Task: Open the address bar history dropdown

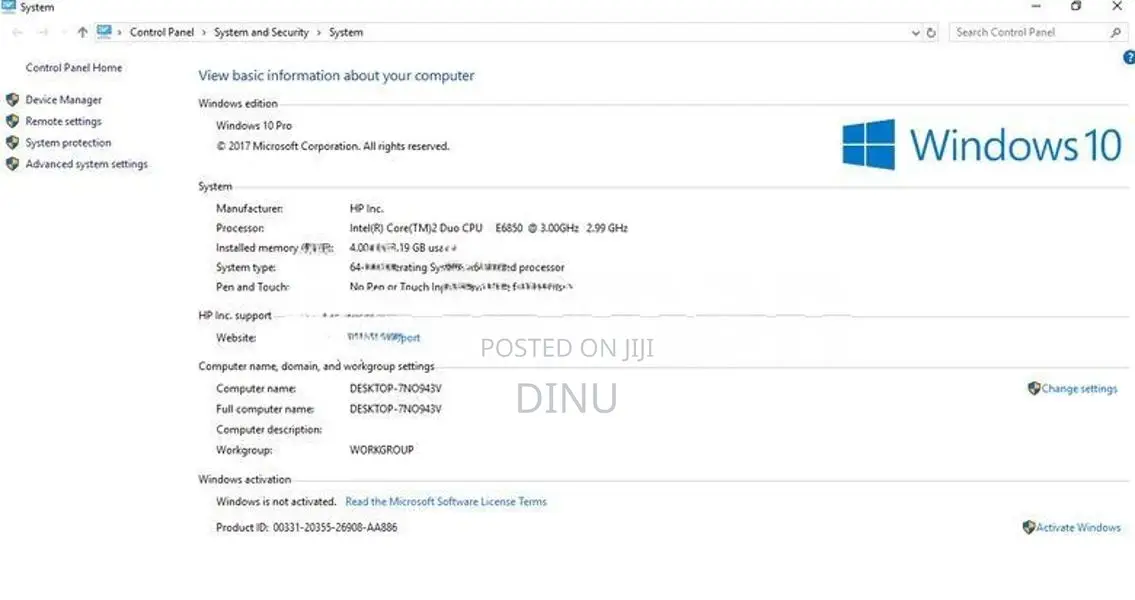Action: click(916, 33)
